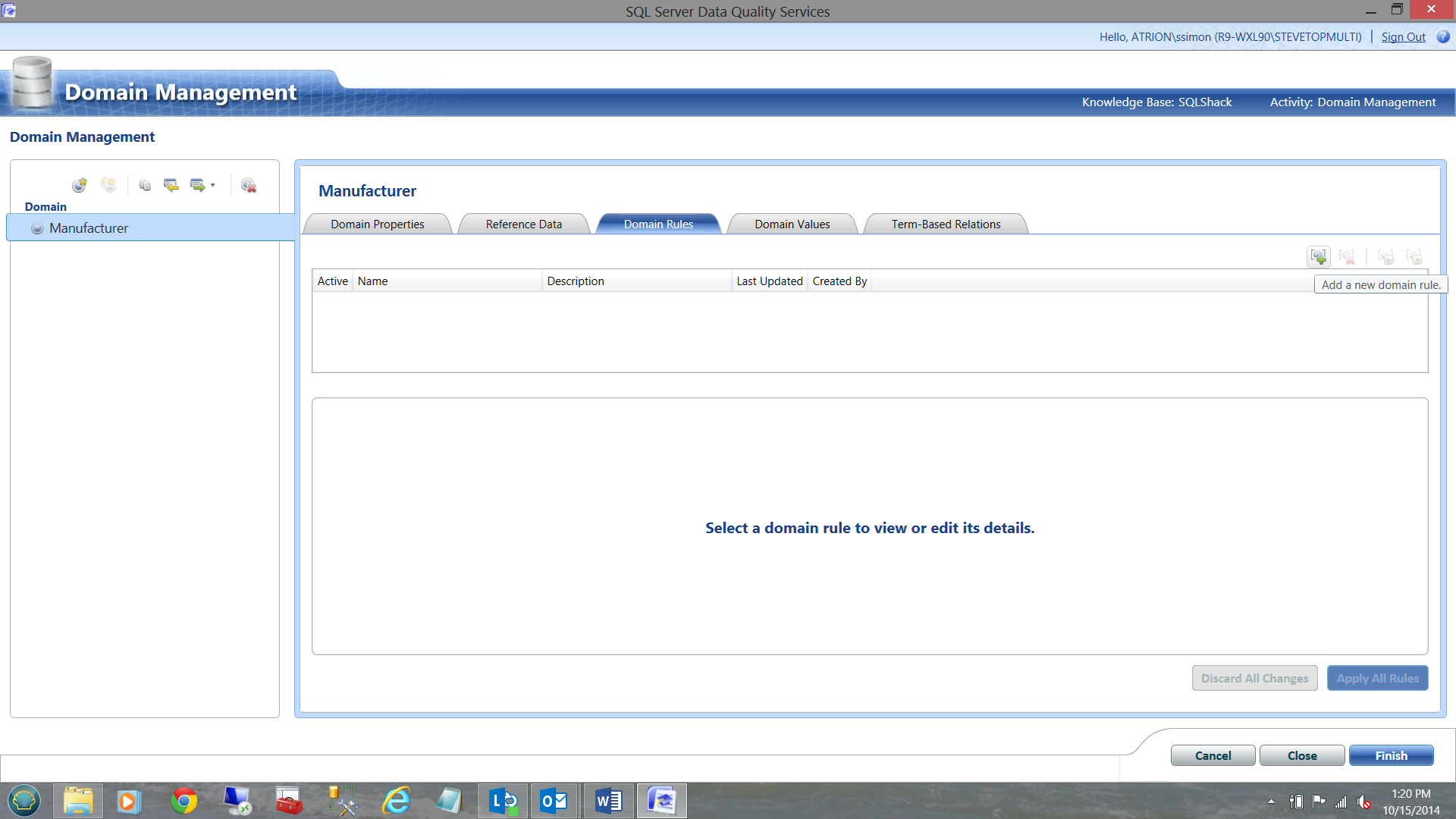
Task: Open Google Chrome from the taskbar
Action: pyautogui.click(x=184, y=801)
